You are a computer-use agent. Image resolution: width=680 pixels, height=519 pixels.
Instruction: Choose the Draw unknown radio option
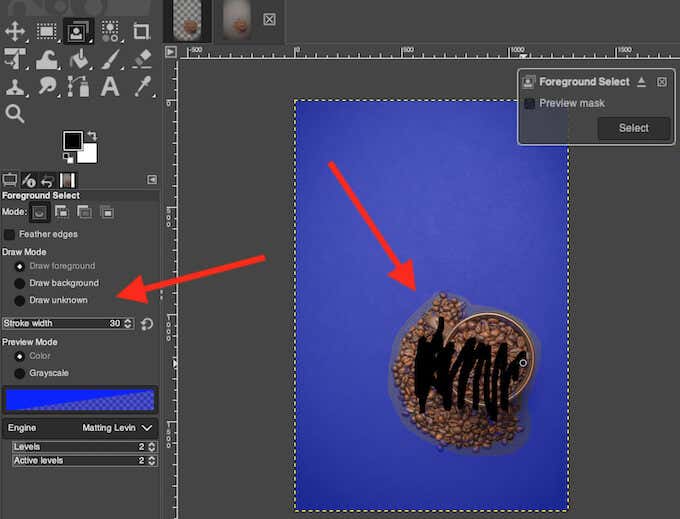pos(20,300)
